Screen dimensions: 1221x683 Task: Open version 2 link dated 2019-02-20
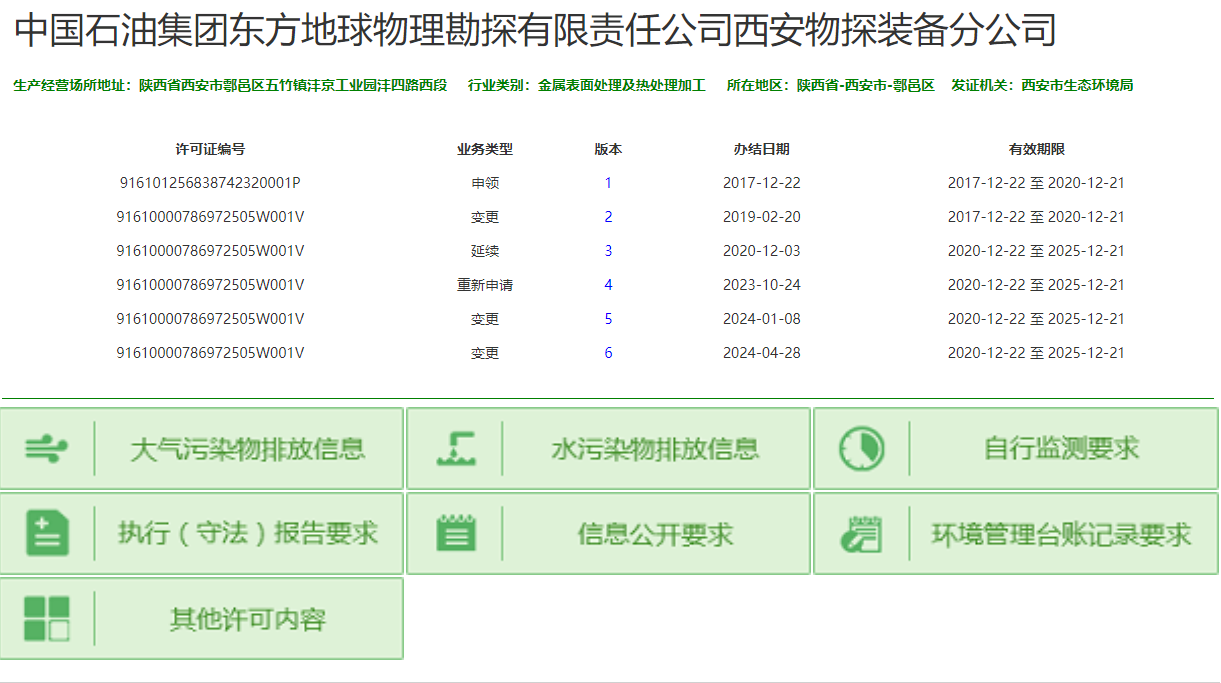point(608,217)
